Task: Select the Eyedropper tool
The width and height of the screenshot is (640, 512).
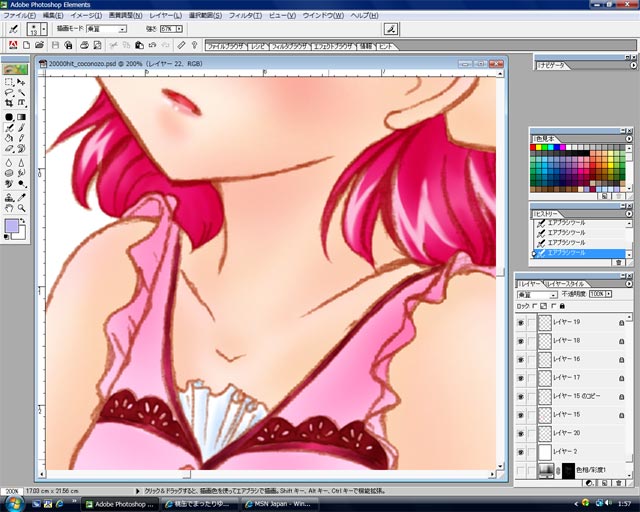Action: pos(21,198)
